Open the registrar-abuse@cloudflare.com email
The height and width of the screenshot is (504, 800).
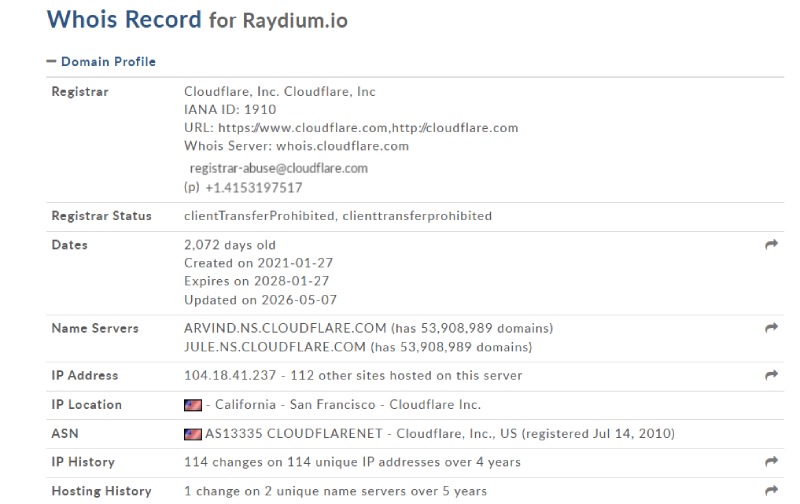(279, 168)
